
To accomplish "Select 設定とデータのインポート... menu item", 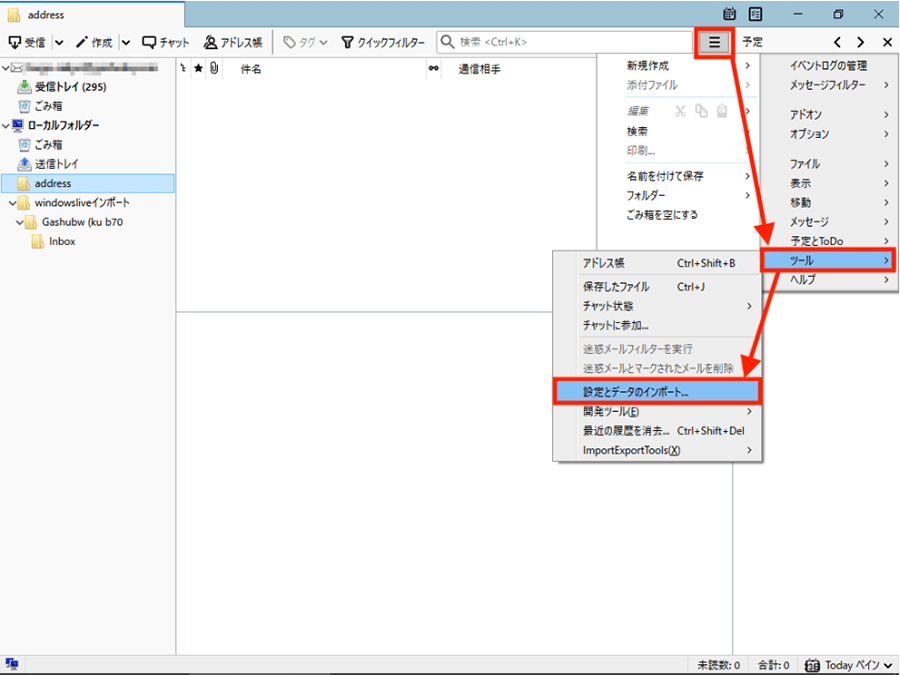I will pyautogui.click(x=657, y=392).
